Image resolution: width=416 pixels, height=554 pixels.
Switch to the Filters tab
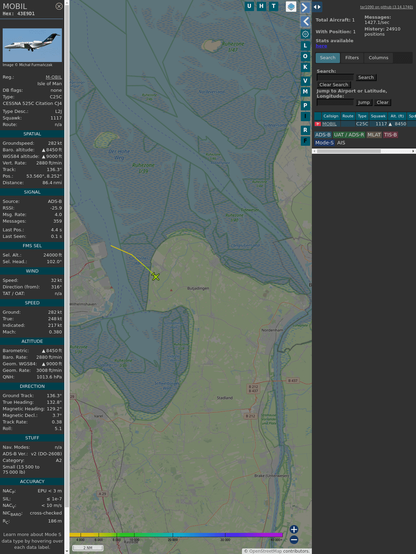(352, 58)
